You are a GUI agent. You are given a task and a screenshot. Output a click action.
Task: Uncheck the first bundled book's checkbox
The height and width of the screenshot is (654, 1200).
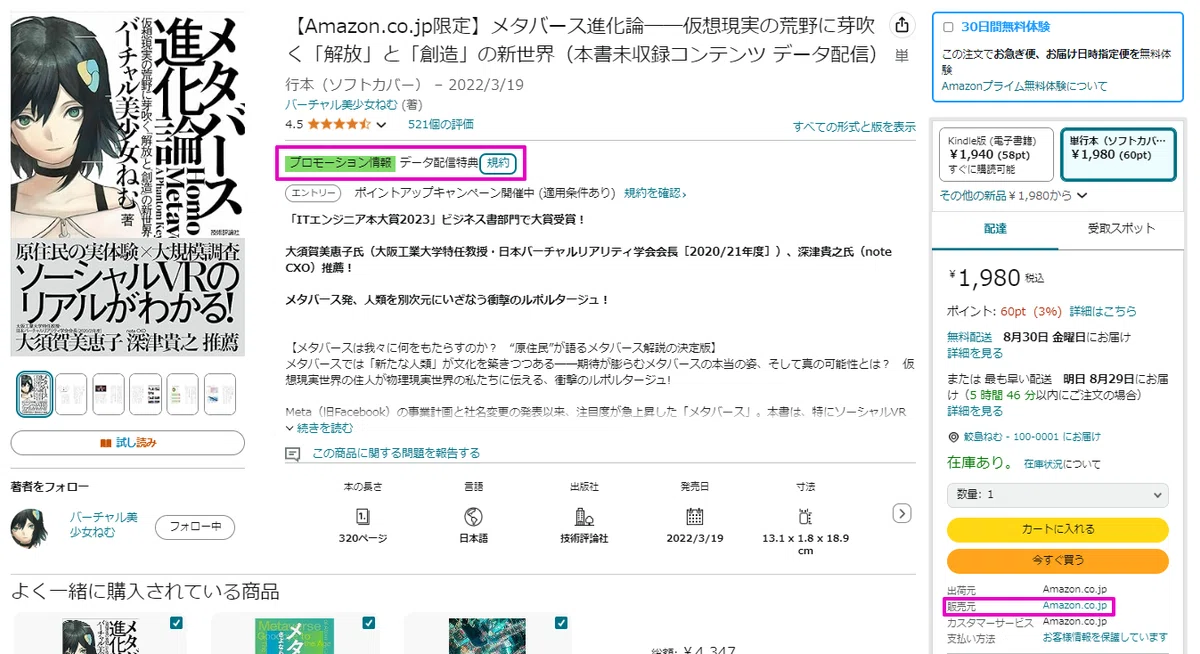pos(177,622)
